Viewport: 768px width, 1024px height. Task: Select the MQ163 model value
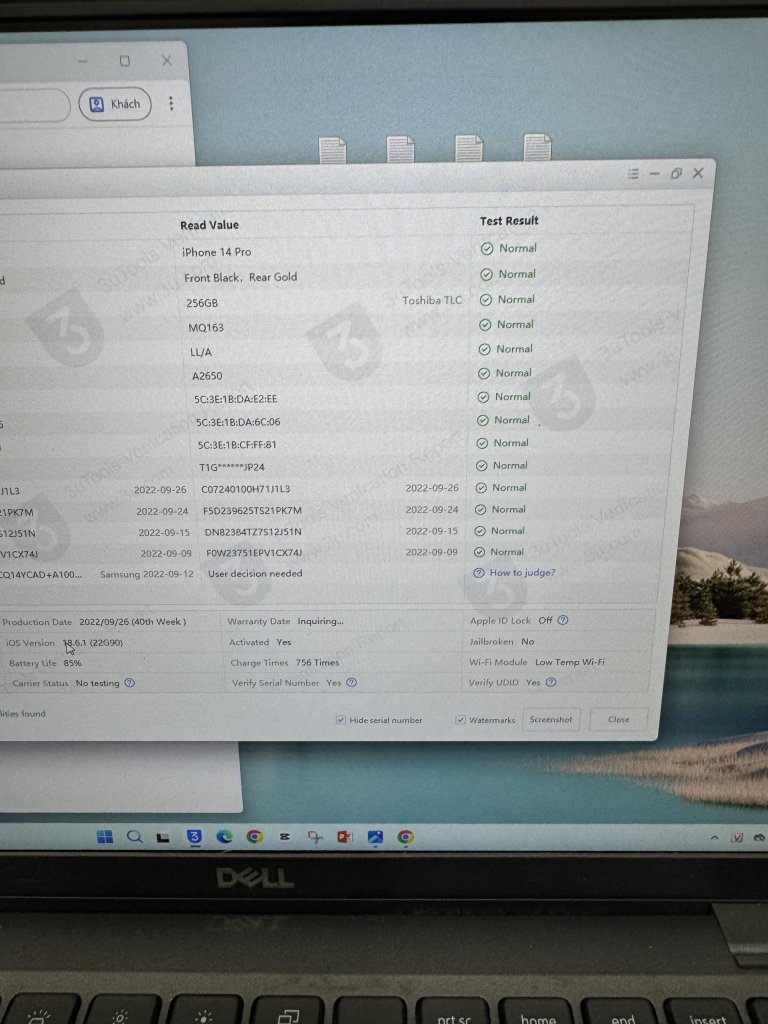coord(206,328)
